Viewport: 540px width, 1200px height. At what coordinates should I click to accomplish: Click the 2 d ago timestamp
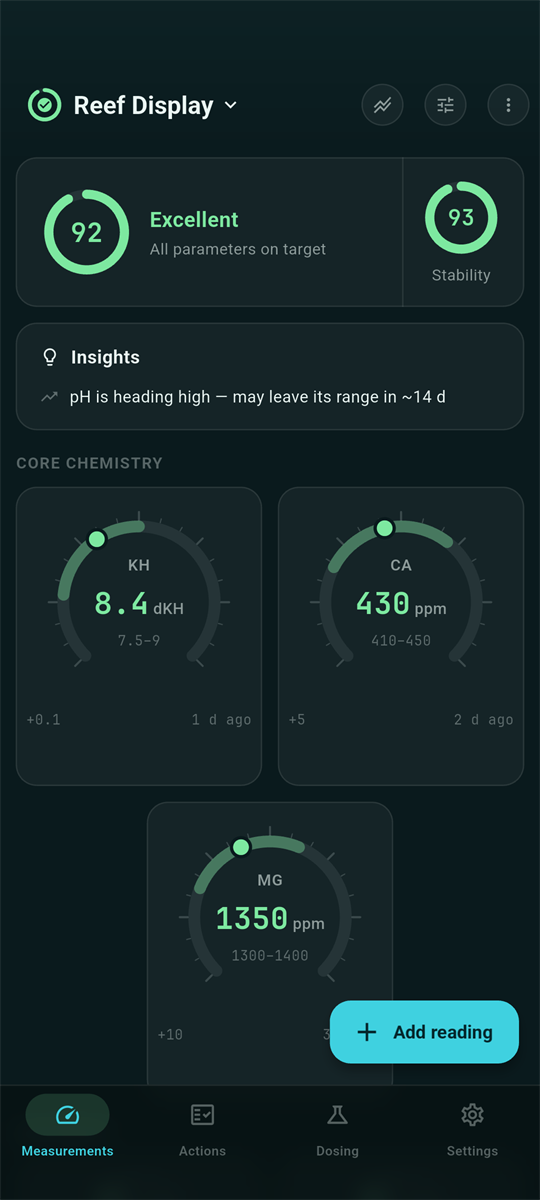tap(483, 719)
